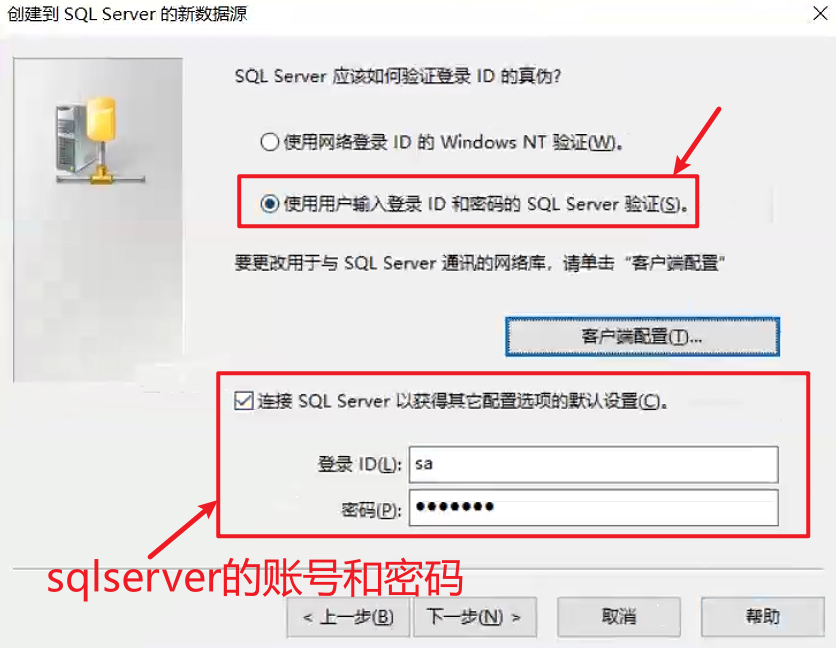Click the gray wizard side panel image
Viewport: 836px width, 648px height.
(x=98, y=220)
